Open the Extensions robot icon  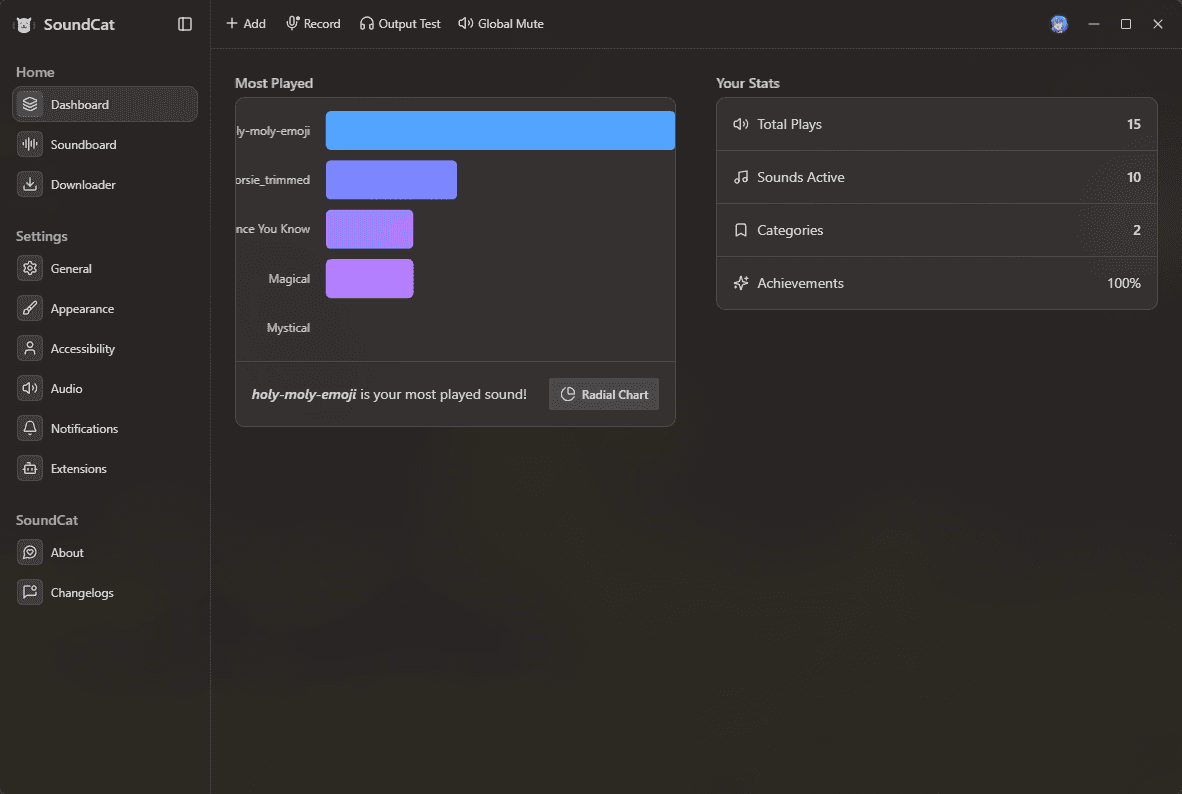click(x=30, y=469)
